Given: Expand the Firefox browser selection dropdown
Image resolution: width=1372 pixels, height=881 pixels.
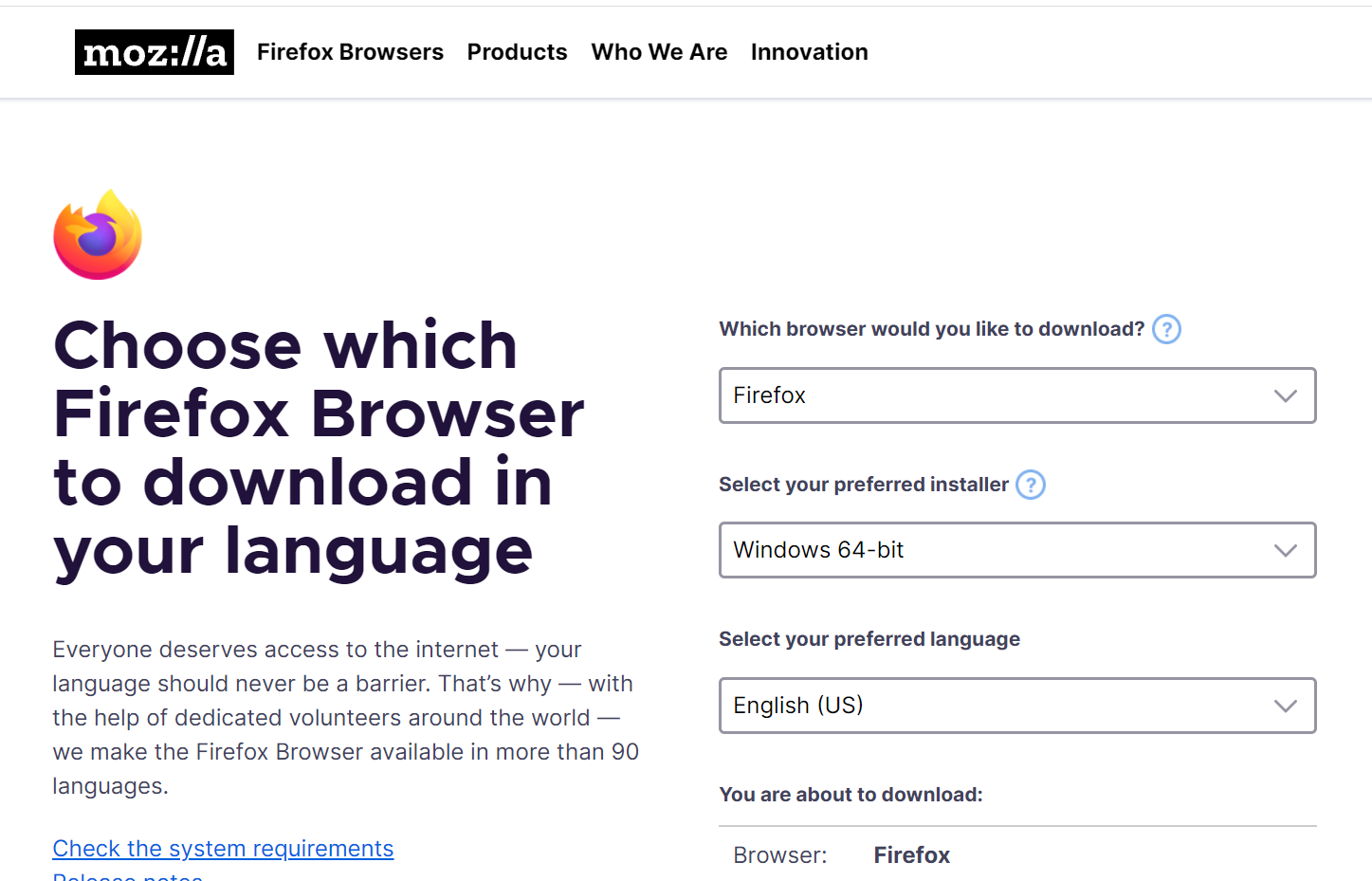Looking at the screenshot, I should click(1016, 395).
